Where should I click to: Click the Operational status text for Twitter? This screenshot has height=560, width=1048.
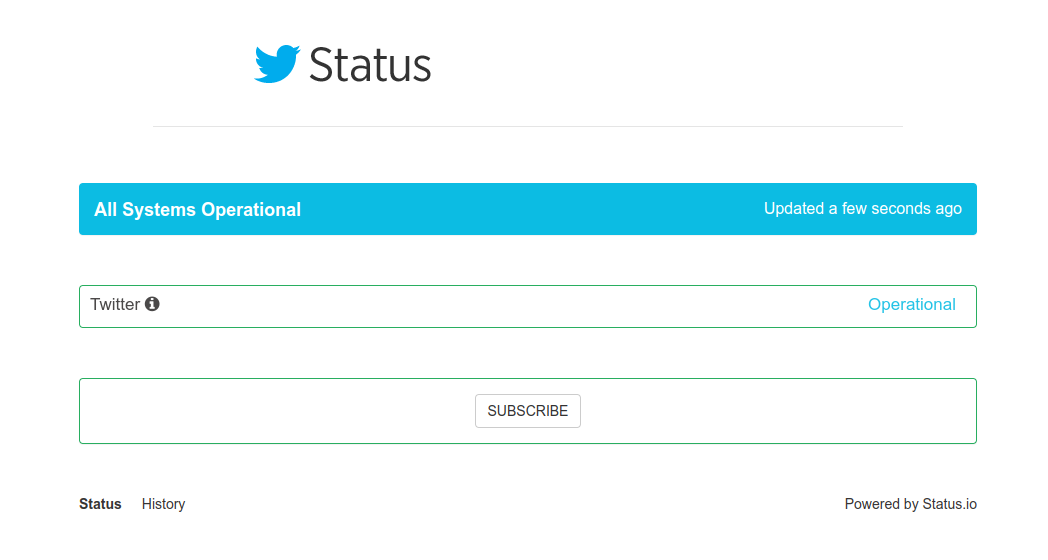[x=911, y=305]
